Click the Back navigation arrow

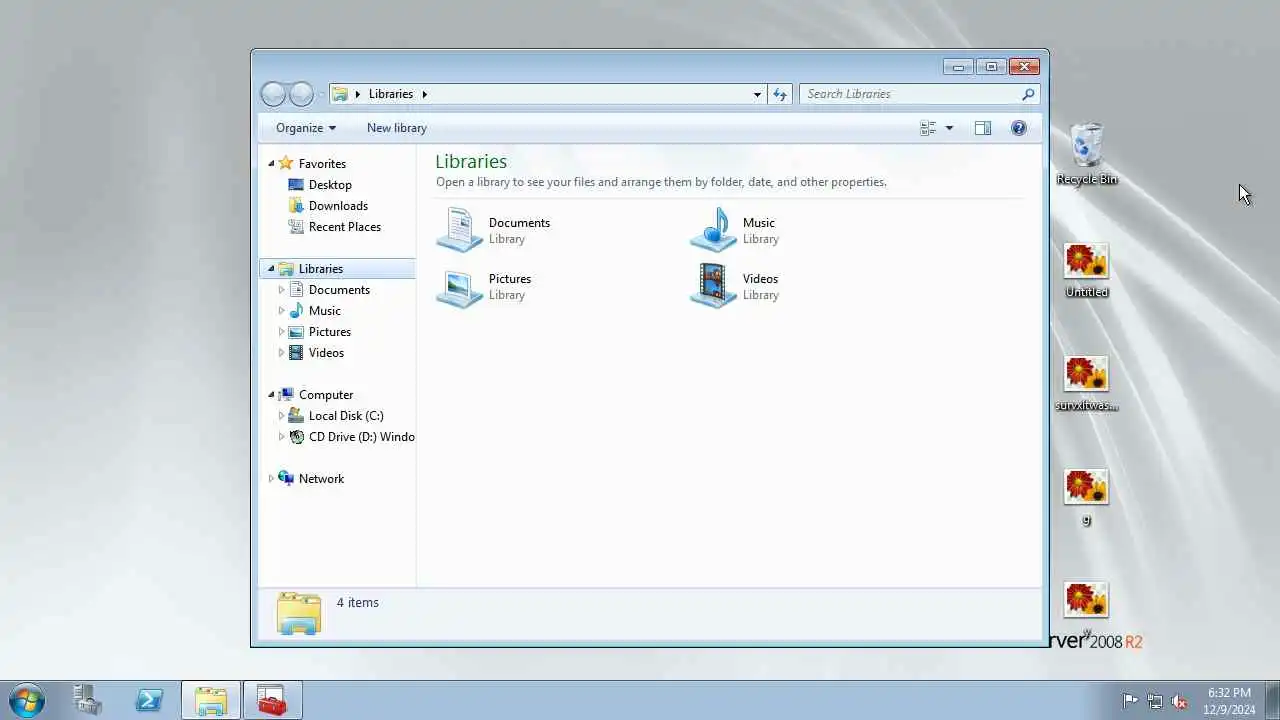point(273,94)
